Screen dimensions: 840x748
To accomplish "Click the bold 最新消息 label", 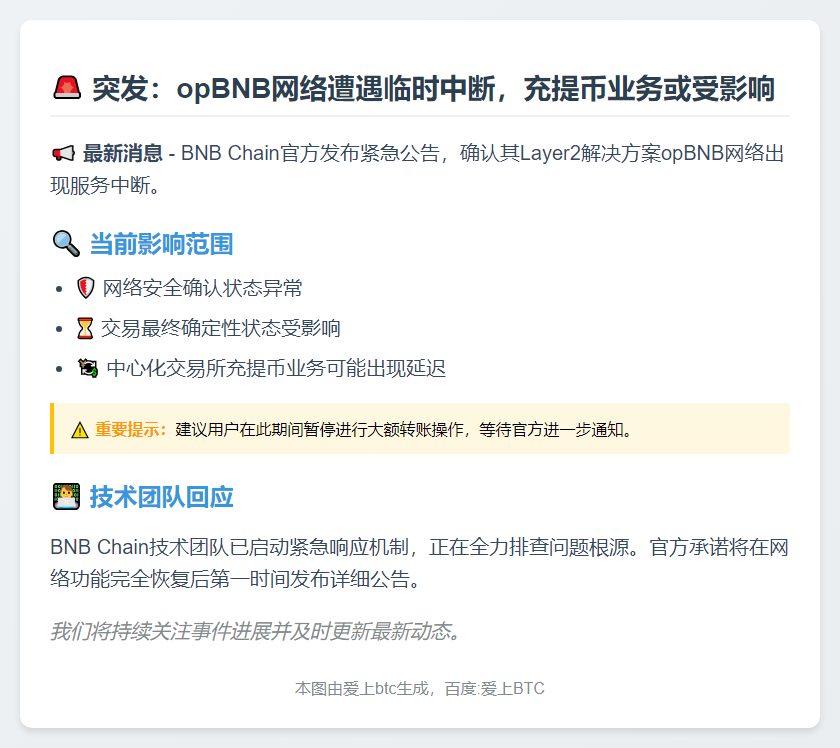I will [122, 154].
